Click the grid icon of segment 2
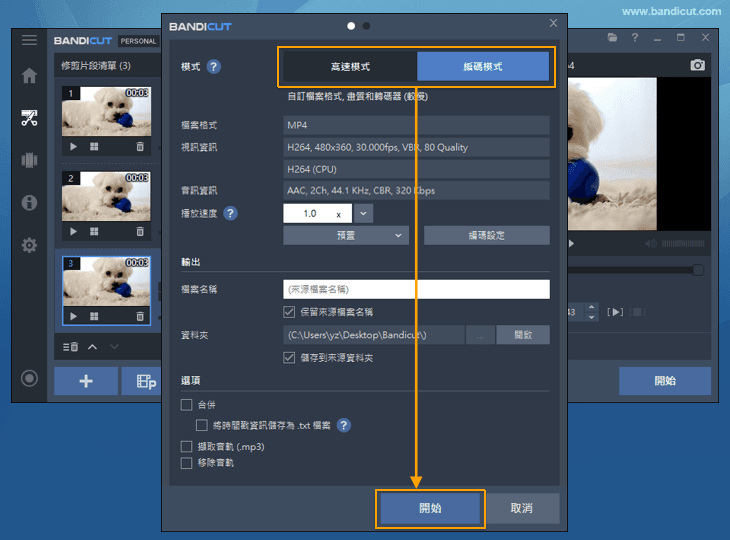This screenshot has height=540, width=730. [x=94, y=231]
